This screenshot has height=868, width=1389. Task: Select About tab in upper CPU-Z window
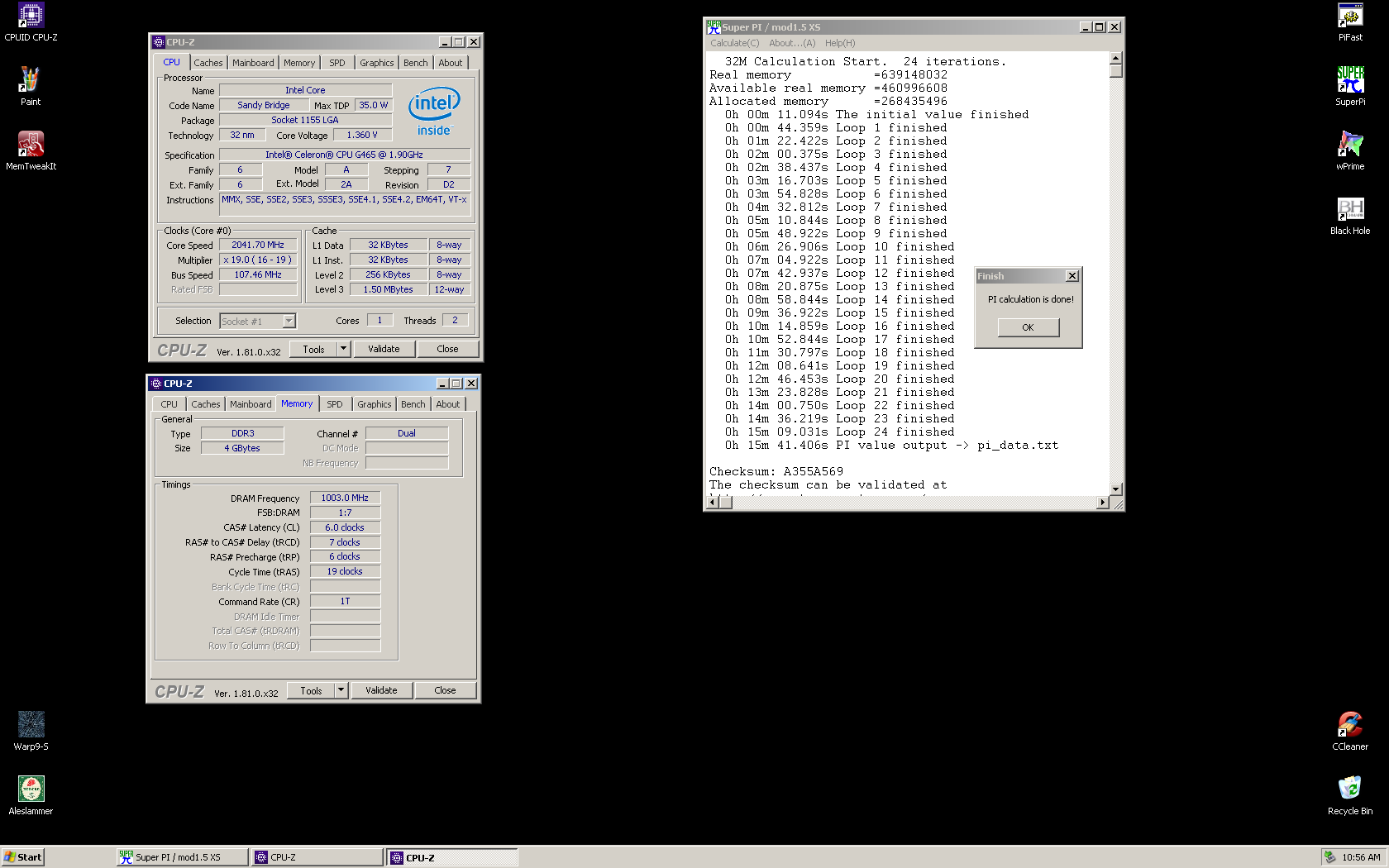(x=451, y=63)
